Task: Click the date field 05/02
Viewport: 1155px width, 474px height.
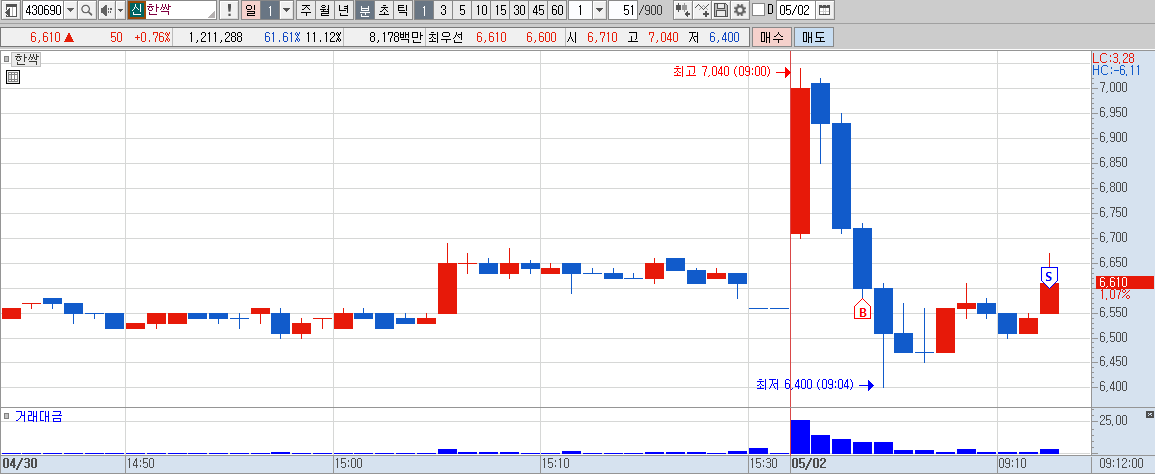Action: tap(796, 10)
